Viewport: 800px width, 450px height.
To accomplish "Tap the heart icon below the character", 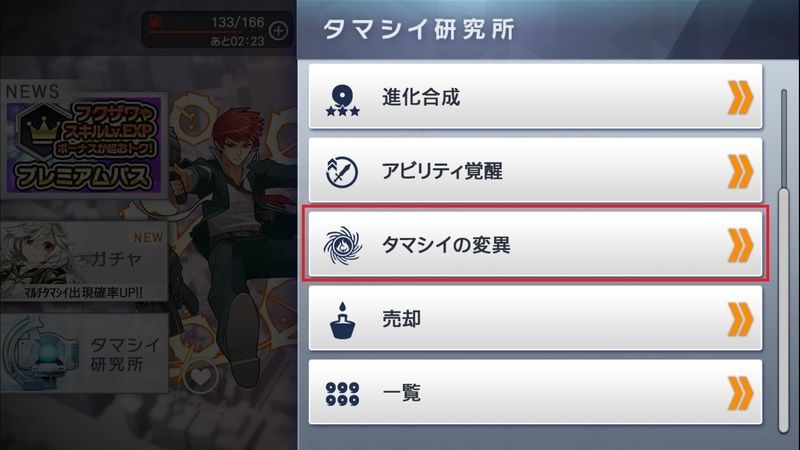I will [x=200, y=377].
